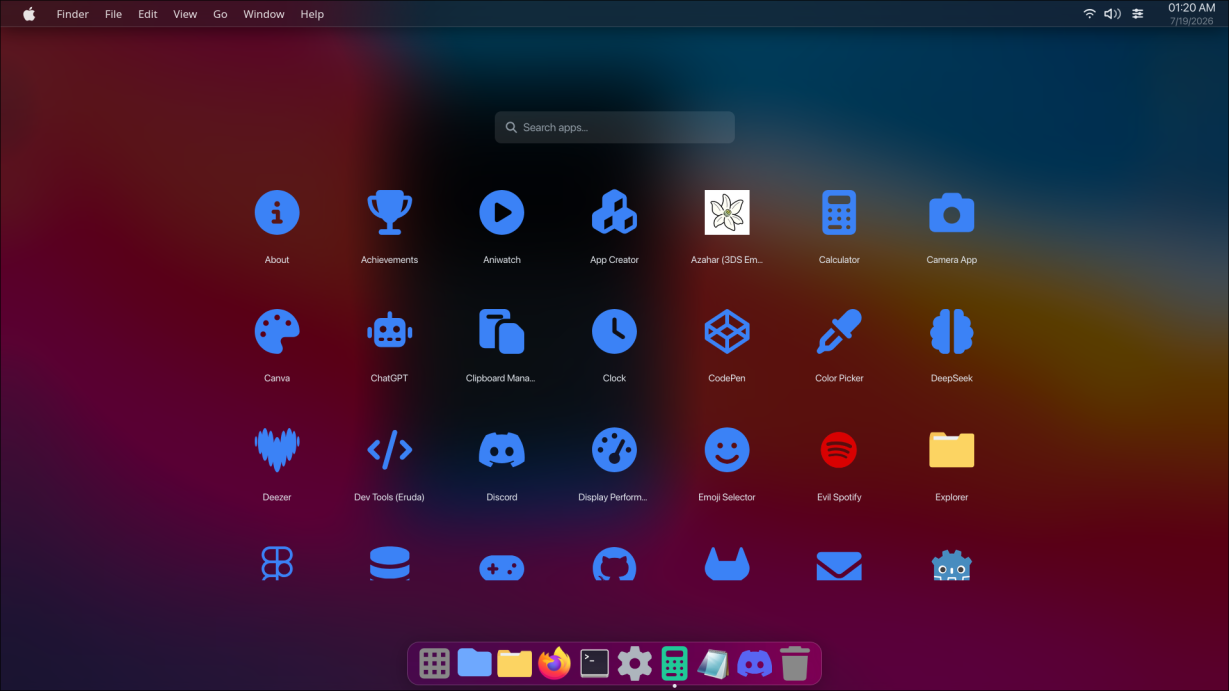Open the Clock app

(614, 331)
